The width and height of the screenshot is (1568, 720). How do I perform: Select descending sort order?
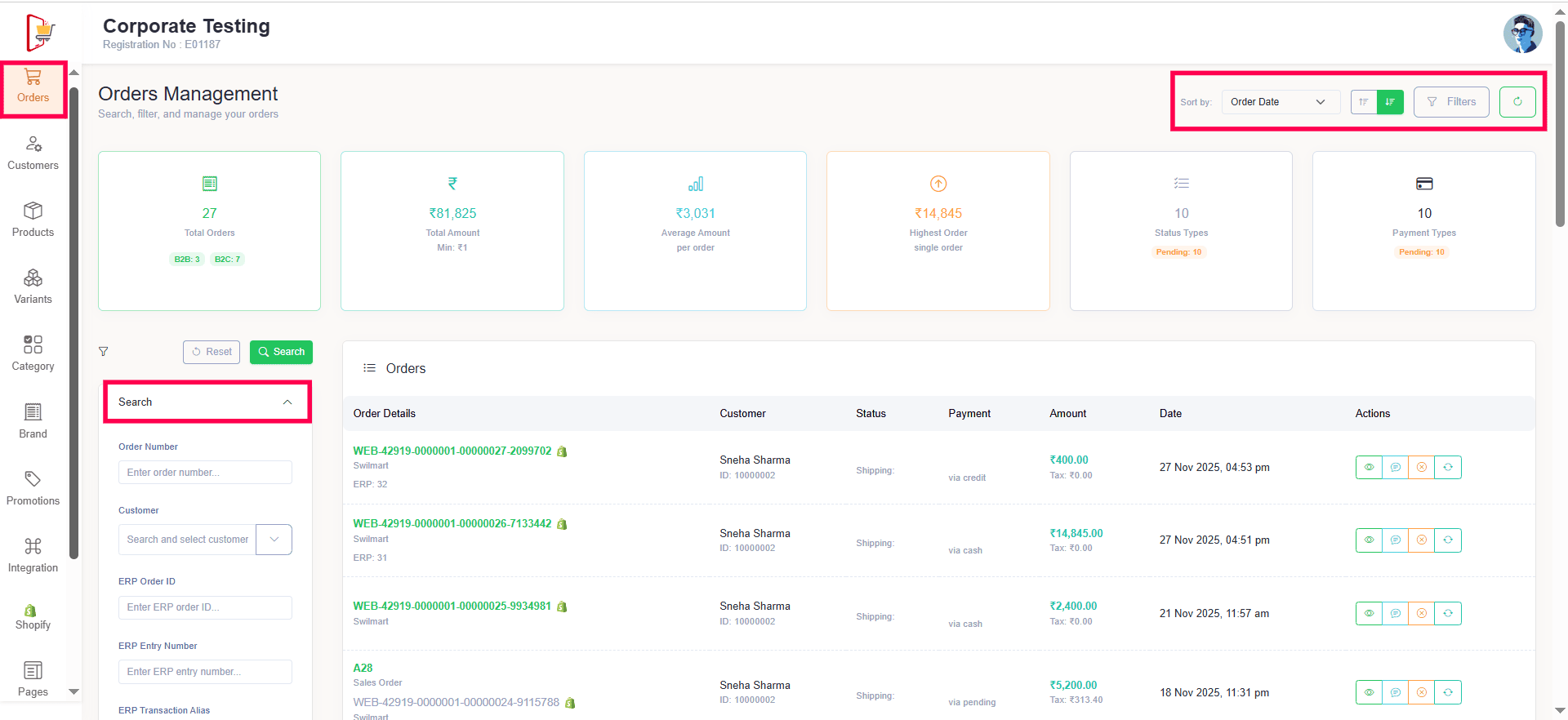1390,102
